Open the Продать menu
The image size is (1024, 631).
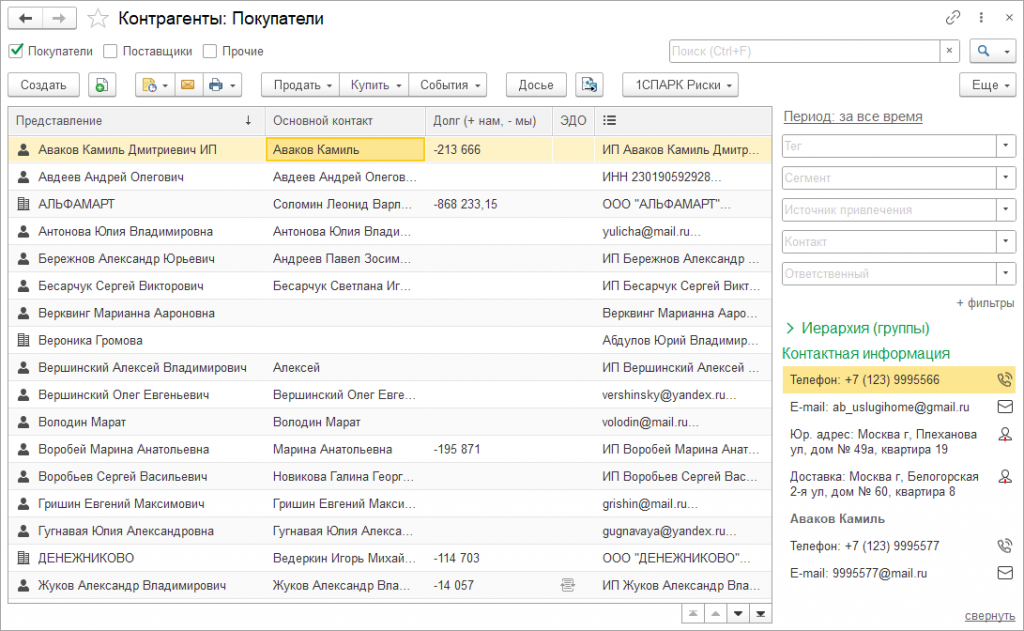click(x=301, y=85)
